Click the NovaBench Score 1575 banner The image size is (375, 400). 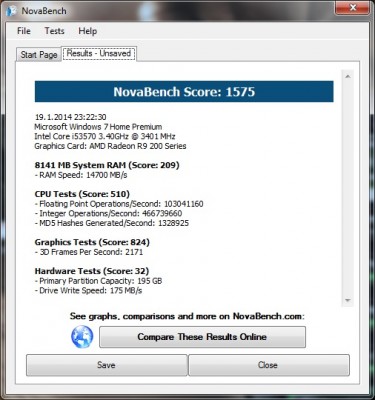pyautogui.click(x=184, y=91)
